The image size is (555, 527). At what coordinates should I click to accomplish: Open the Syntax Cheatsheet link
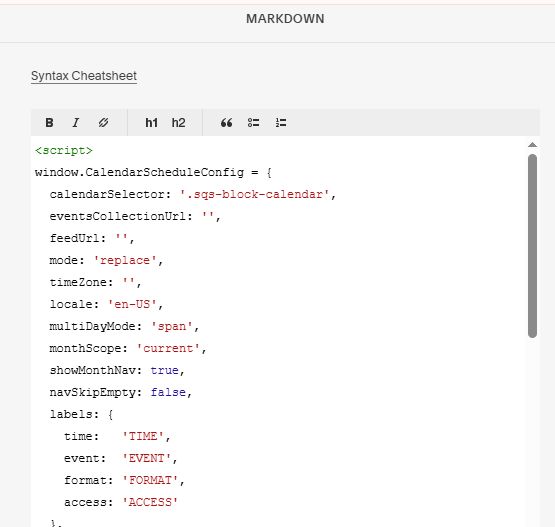coord(84,76)
